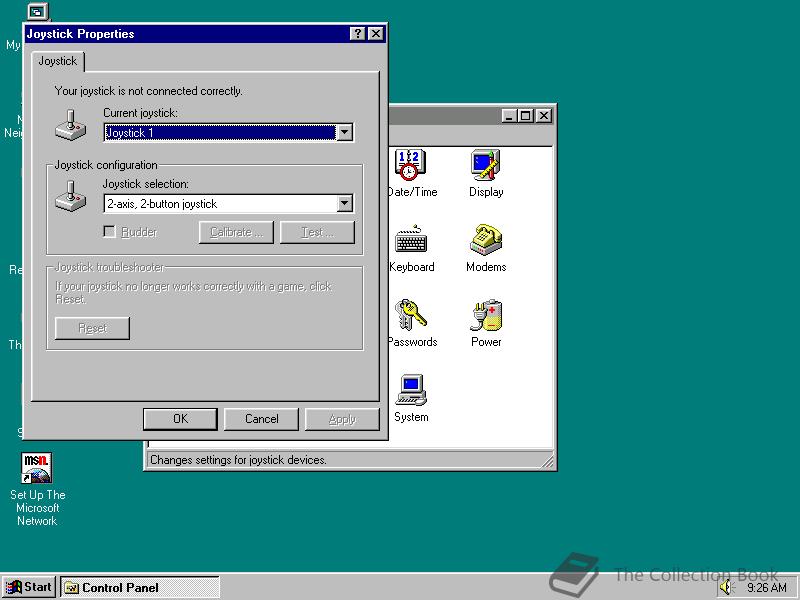Open the Joystick selection dropdown
800x600 pixels.
pyautogui.click(x=345, y=203)
